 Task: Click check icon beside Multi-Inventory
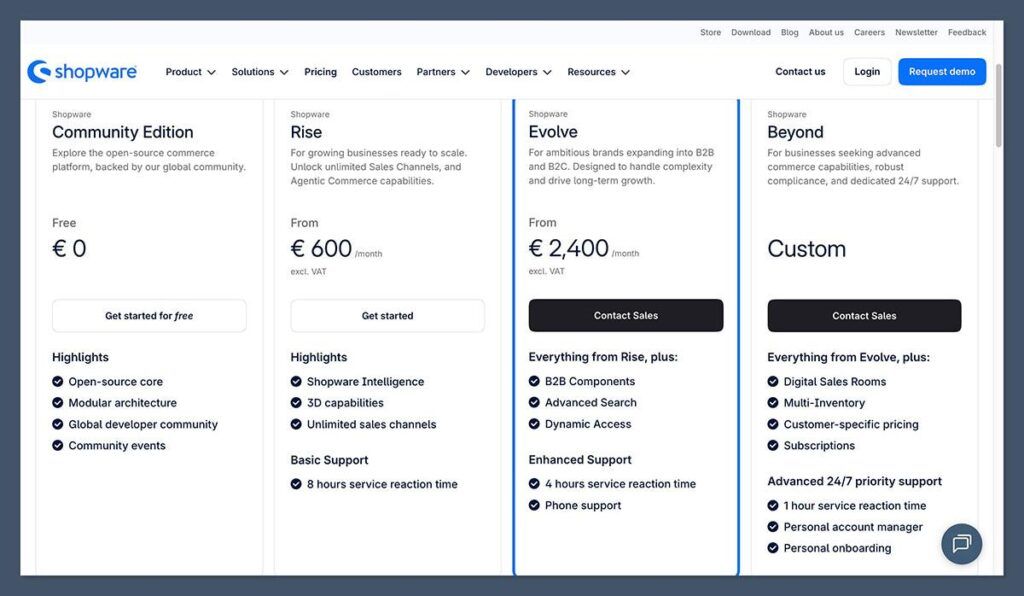click(x=773, y=403)
